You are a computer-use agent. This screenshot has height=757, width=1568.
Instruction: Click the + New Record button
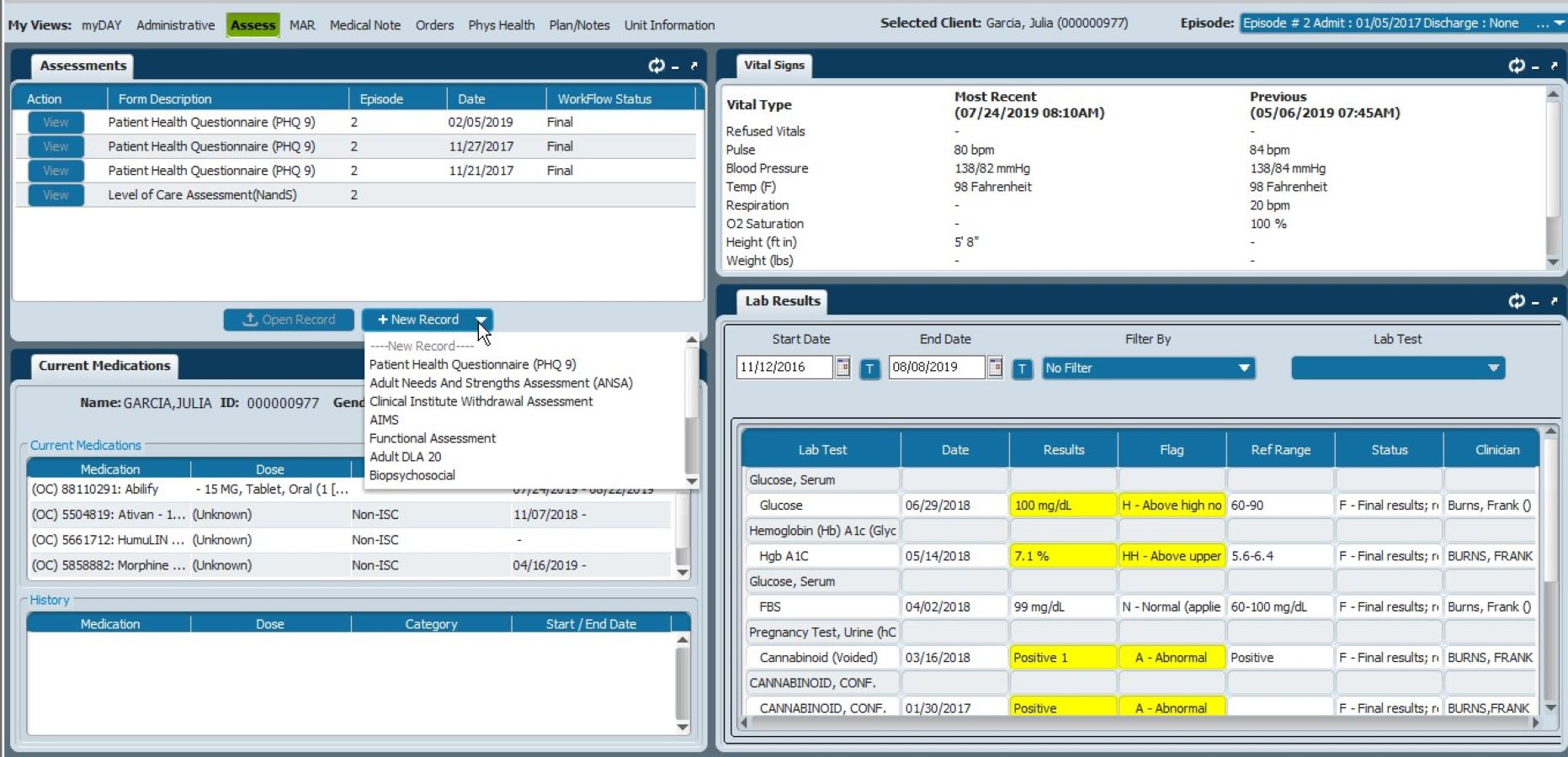418,320
